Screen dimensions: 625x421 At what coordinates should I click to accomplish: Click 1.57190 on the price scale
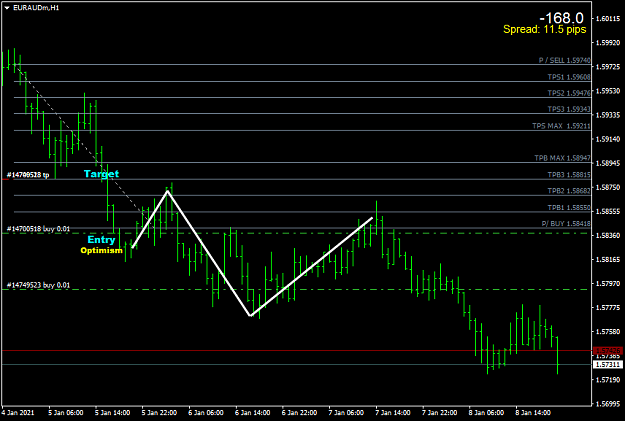(607, 380)
